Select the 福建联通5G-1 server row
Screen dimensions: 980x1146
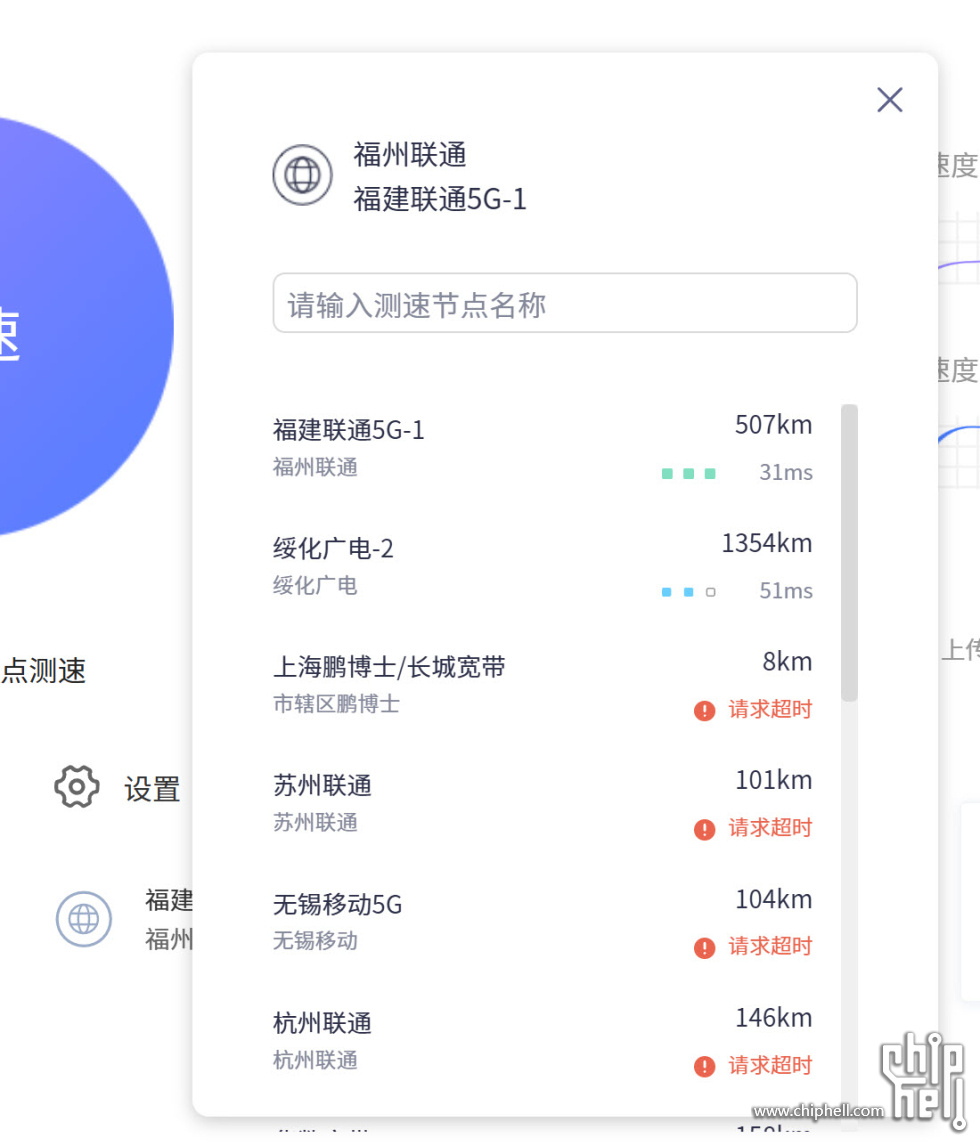click(542, 448)
